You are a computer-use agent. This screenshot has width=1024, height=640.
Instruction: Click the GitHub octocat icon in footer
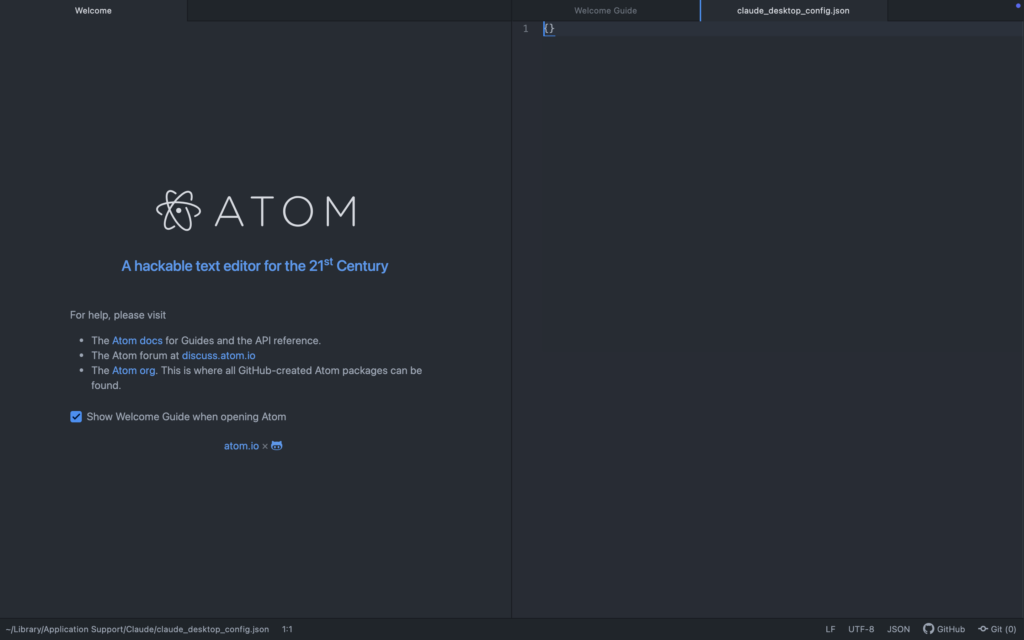point(277,445)
